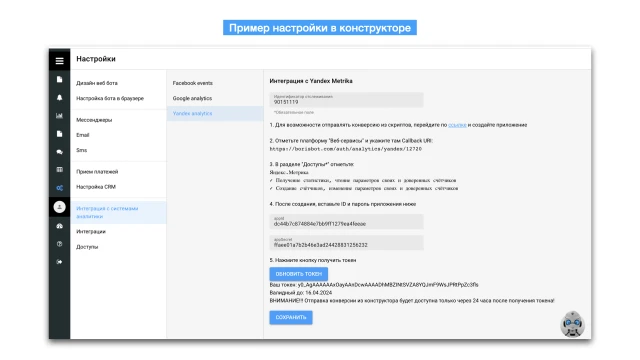
Task: Open Настройка CRM section
Action: [x=96, y=187]
